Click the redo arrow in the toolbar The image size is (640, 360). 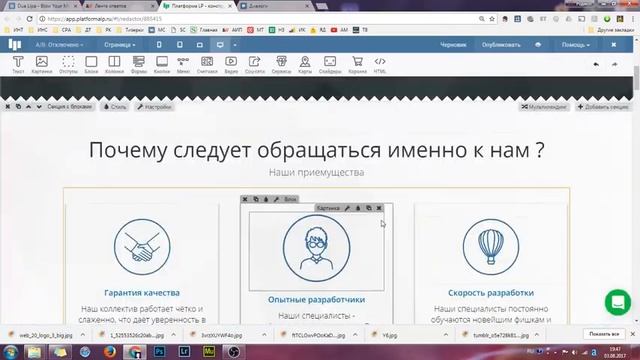[615, 64]
